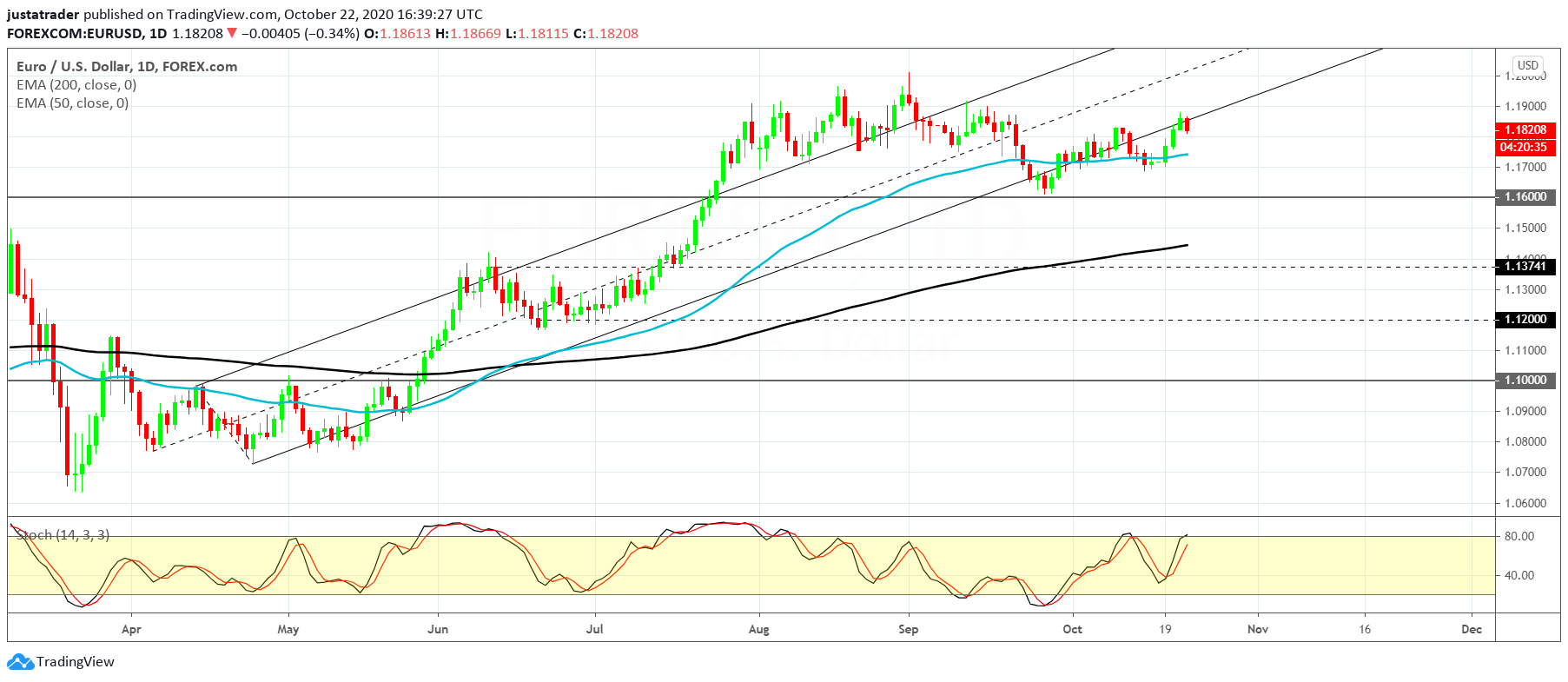1568x682 pixels.
Task: Click the 1.09000 price axis value
Action: (x=1525, y=411)
